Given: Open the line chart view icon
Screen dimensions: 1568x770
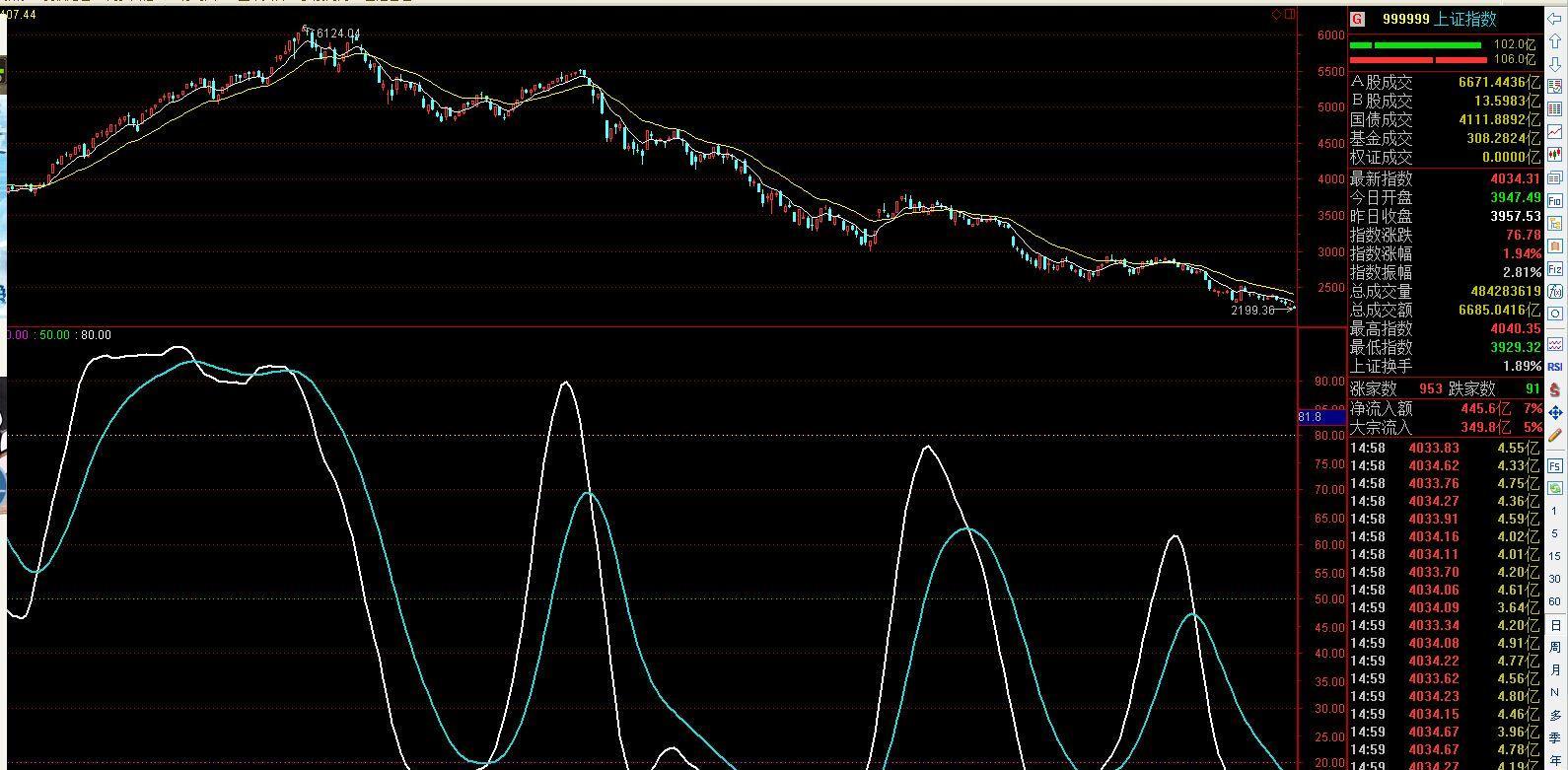Looking at the screenshot, I should pos(1555,132).
